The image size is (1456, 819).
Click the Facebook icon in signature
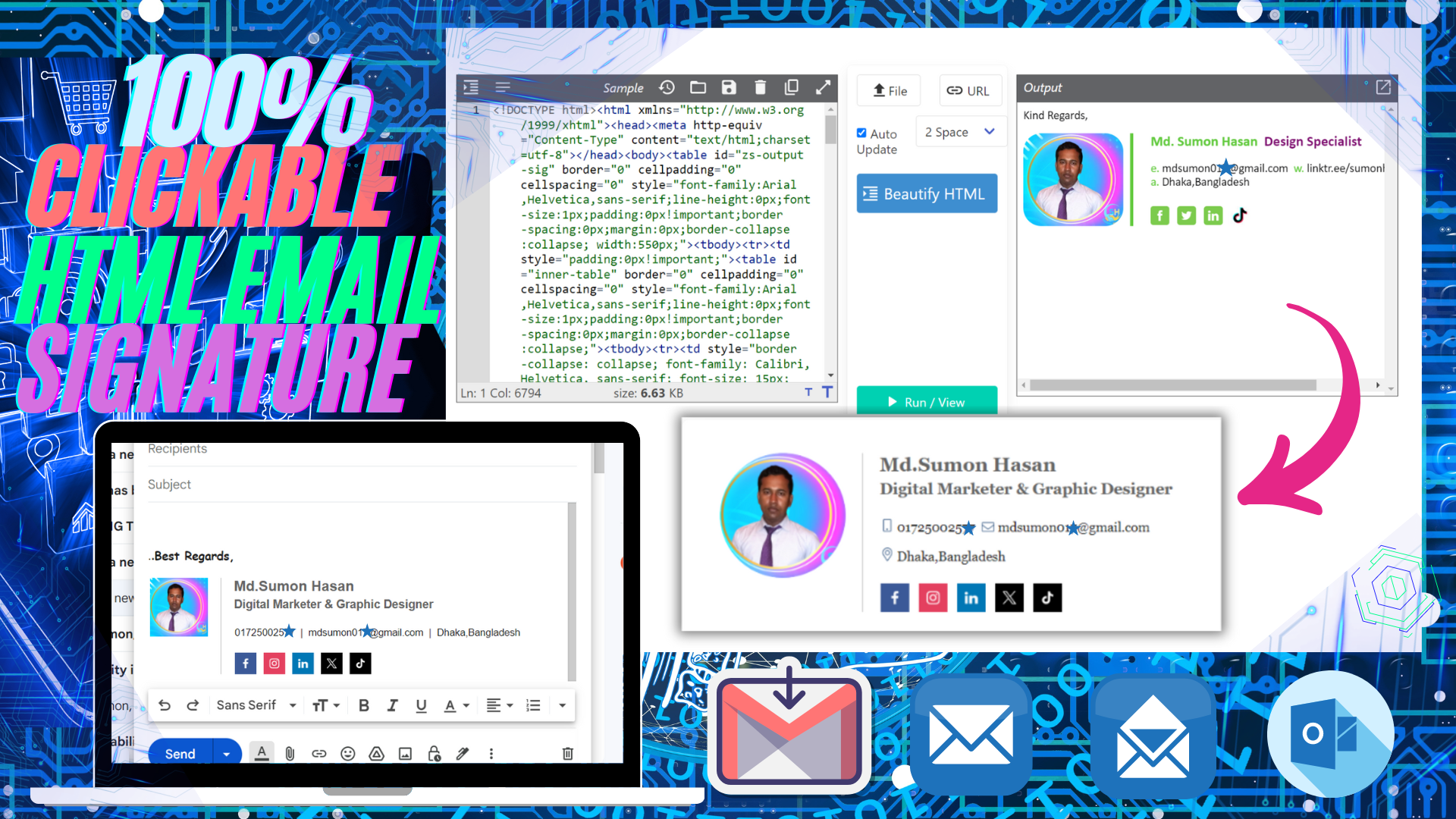pos(894,597)
